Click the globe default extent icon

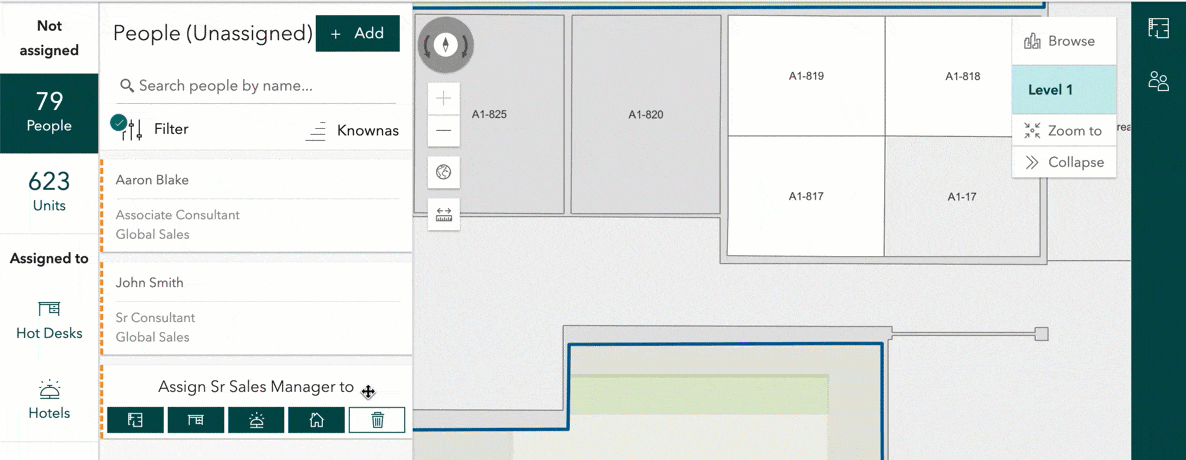(444, 172)
